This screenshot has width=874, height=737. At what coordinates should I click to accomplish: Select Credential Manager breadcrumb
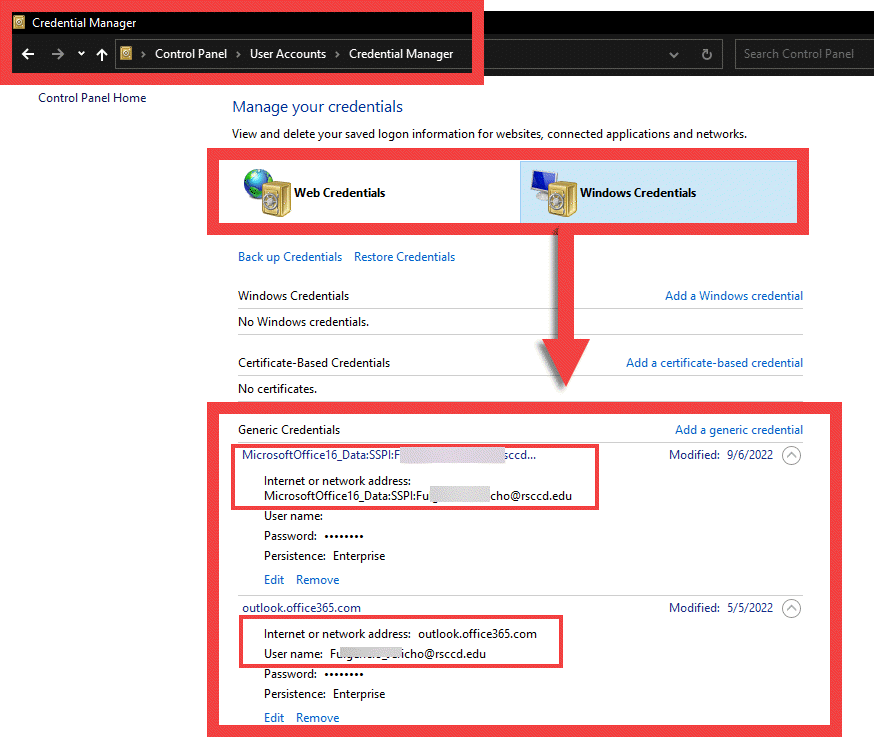point(401,54)
